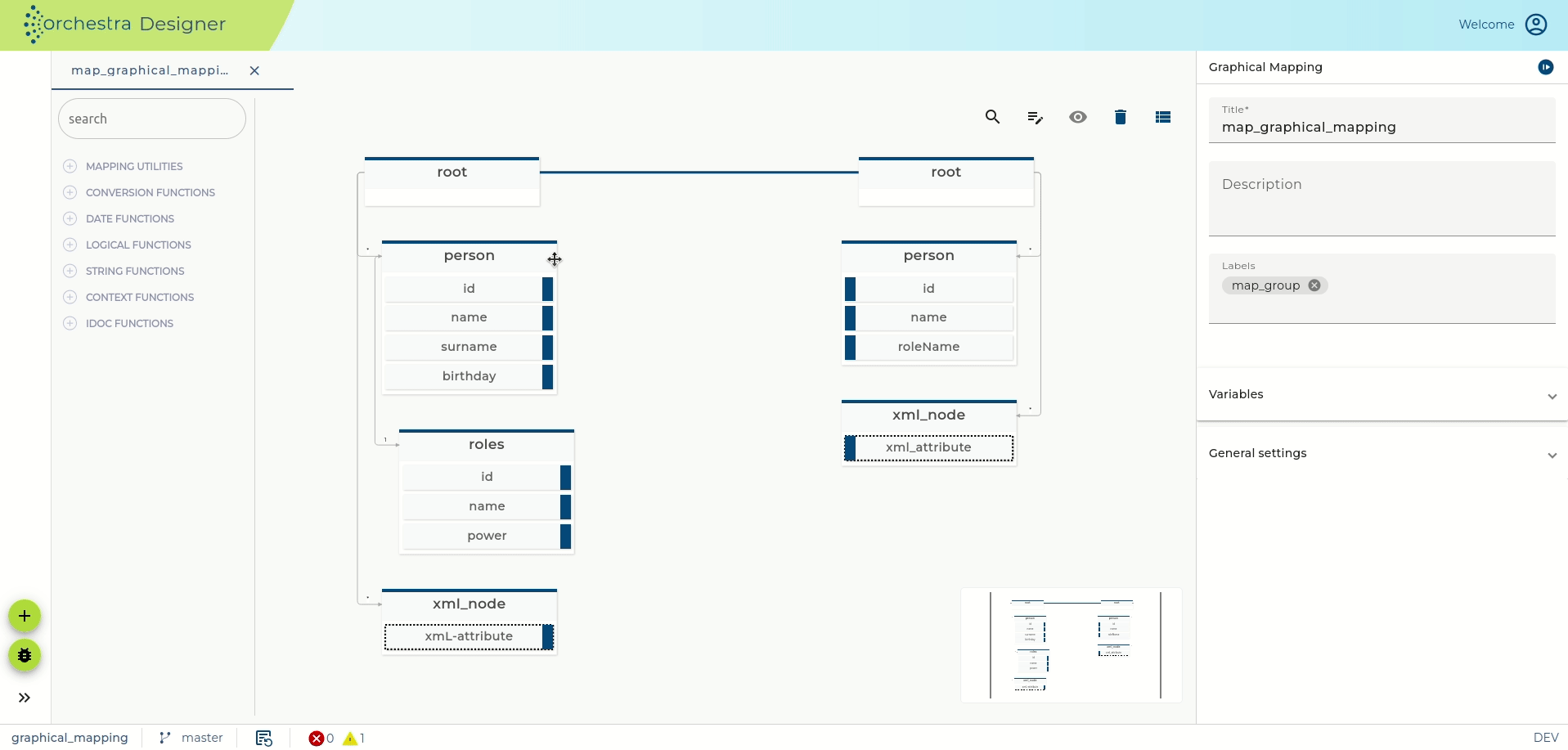1568x750 pixels.
Task: Select the roles node header
Action: pos(487,445)
